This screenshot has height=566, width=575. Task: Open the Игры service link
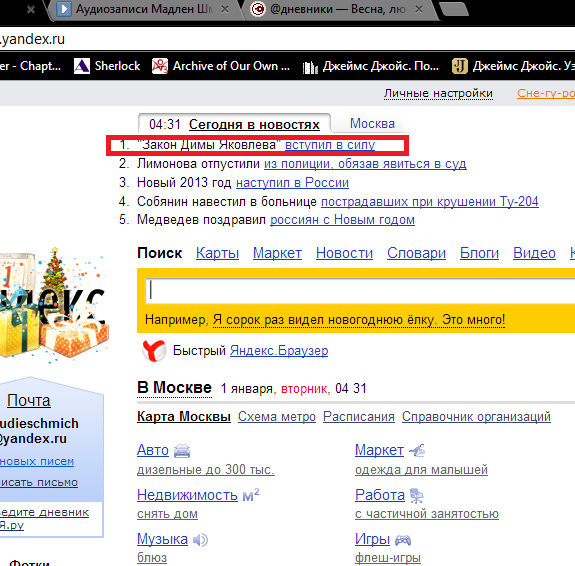tap(372, 539)
